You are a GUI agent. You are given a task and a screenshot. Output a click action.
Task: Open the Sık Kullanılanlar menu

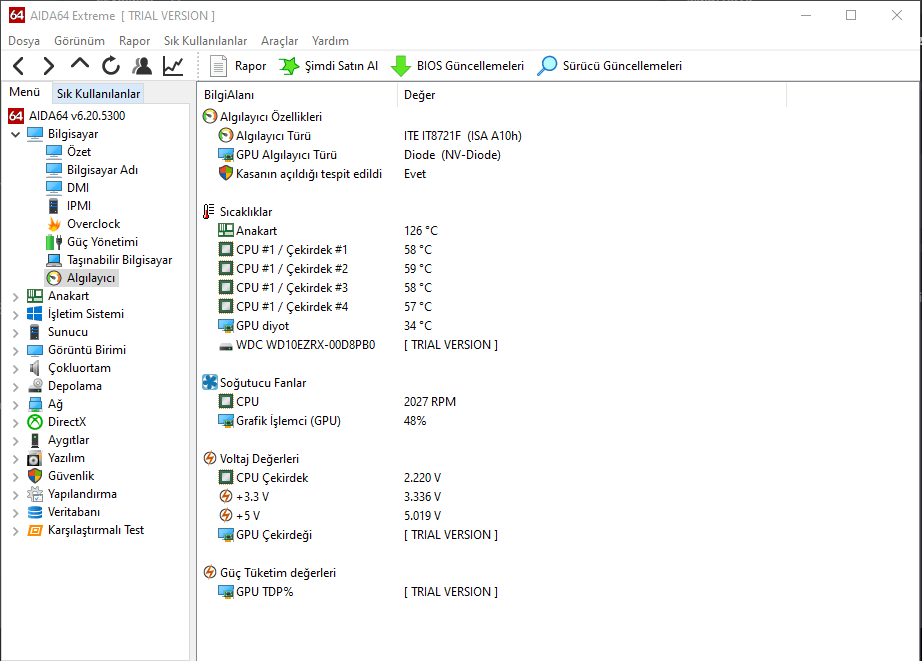[x=205, y=41]
